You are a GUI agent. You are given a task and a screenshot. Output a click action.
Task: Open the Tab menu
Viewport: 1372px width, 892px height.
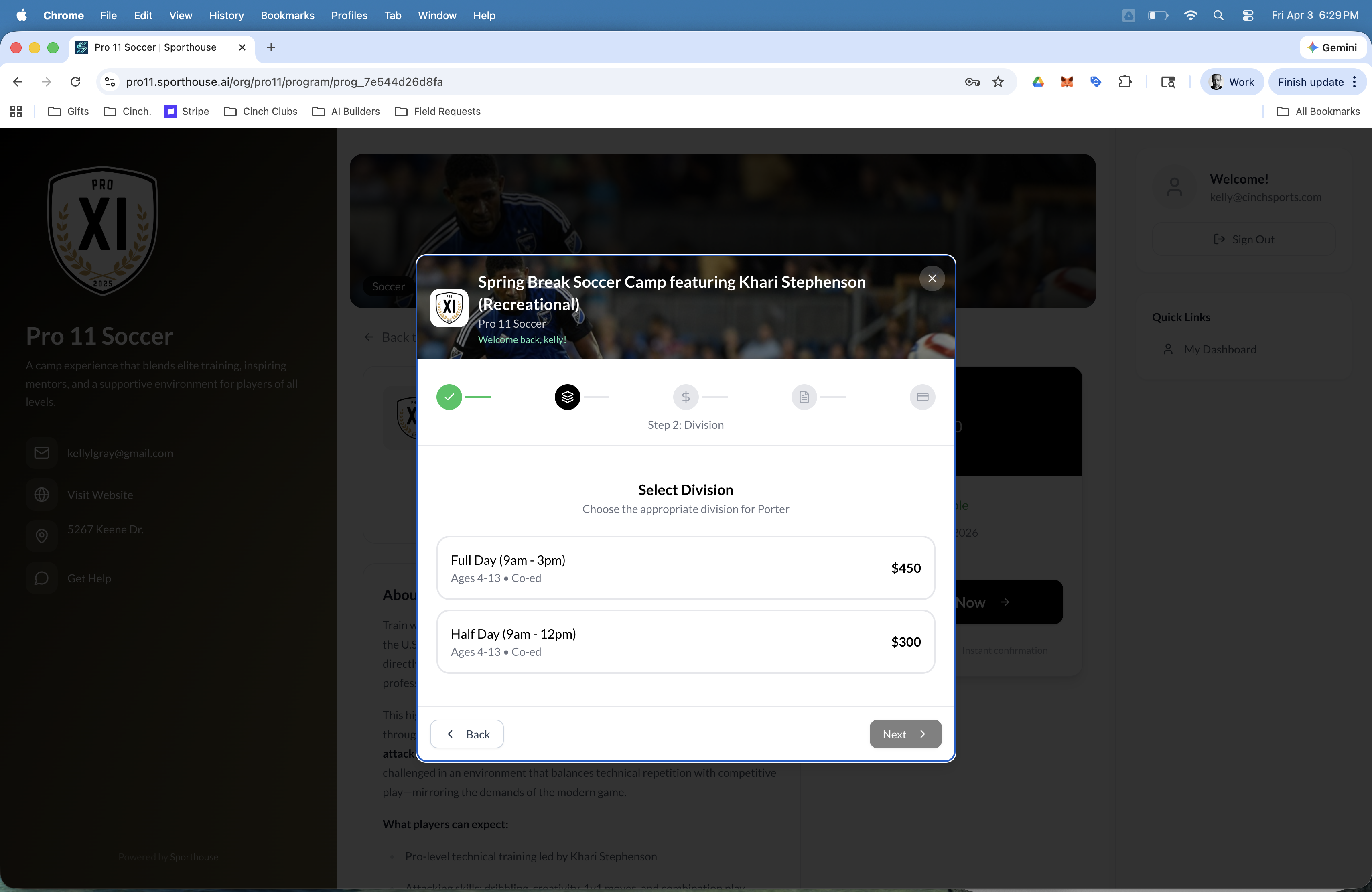(x=393, y=16)
